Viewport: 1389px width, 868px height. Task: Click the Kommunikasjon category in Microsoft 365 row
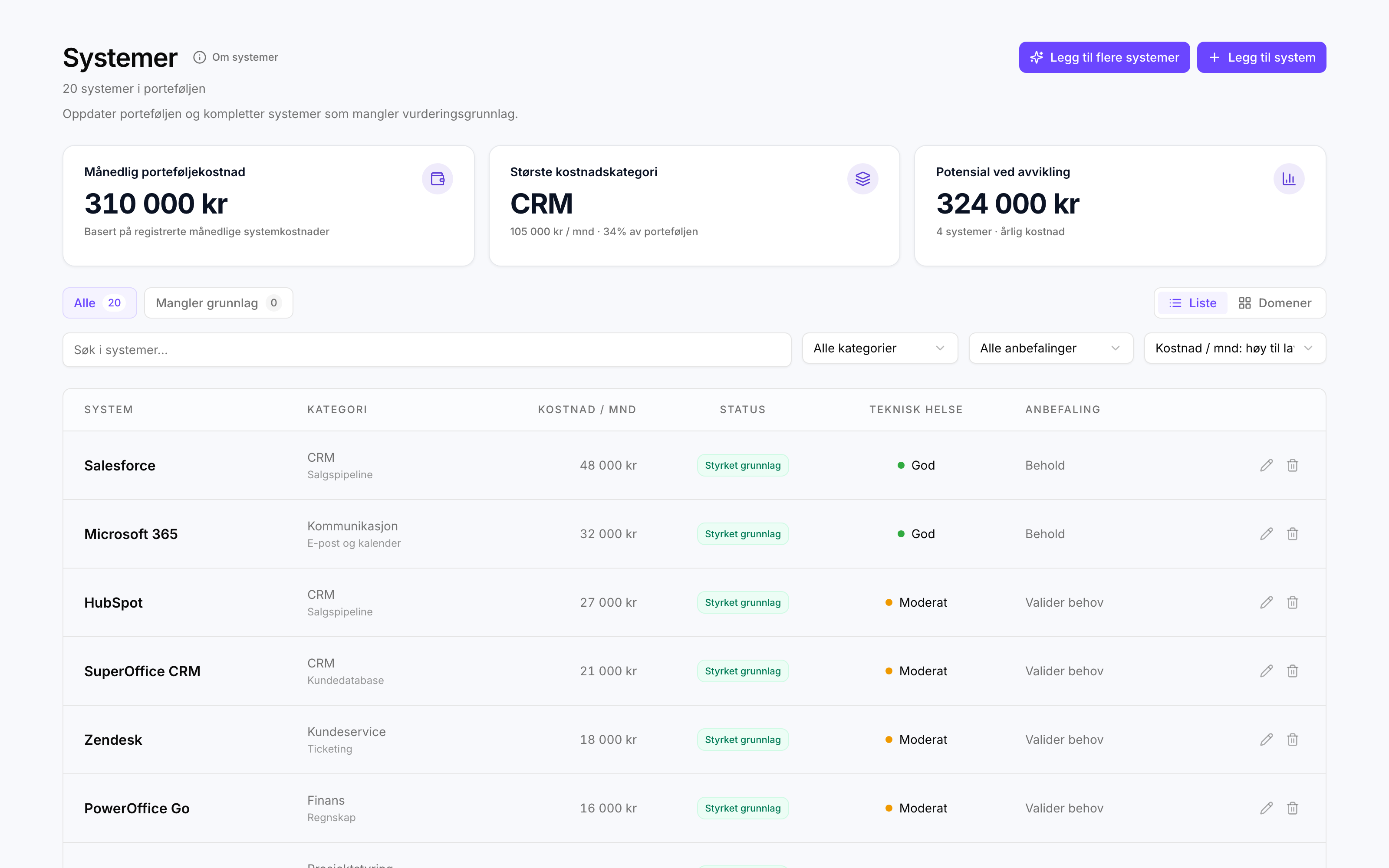point(352,526)
